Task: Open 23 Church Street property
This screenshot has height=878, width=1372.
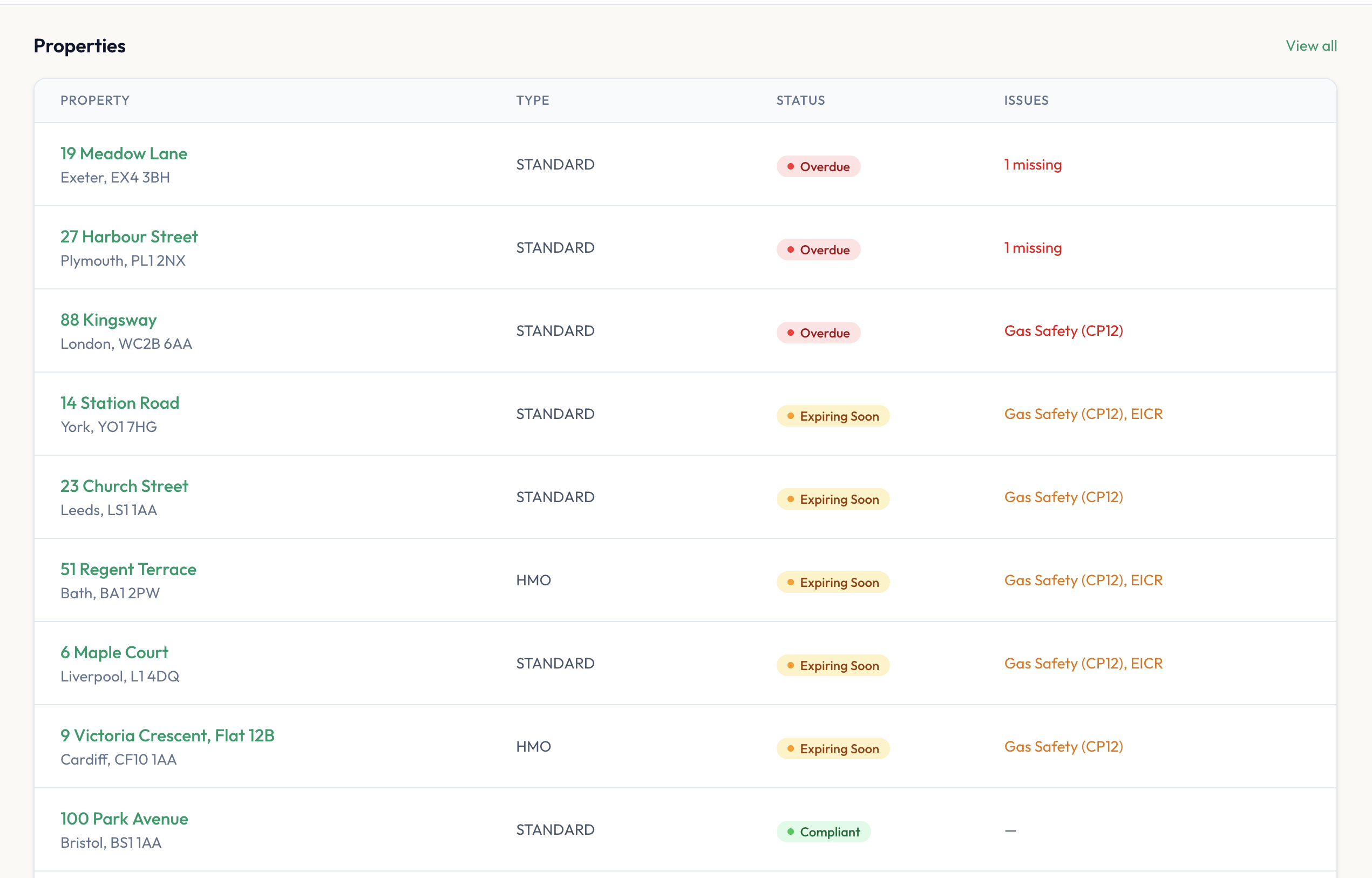Action: tap(124, 487)
